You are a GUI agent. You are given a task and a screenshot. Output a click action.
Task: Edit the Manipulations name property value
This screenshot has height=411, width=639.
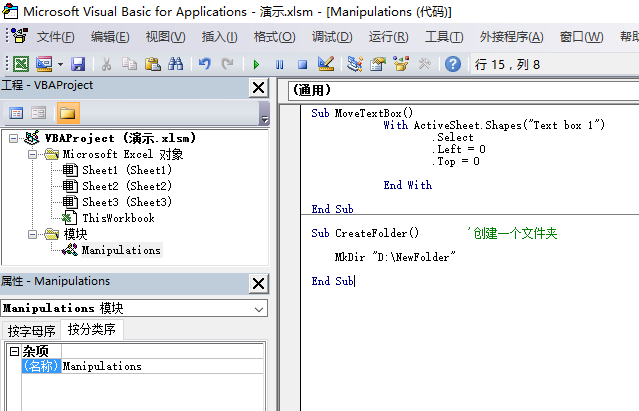click(x=162, y=366)
